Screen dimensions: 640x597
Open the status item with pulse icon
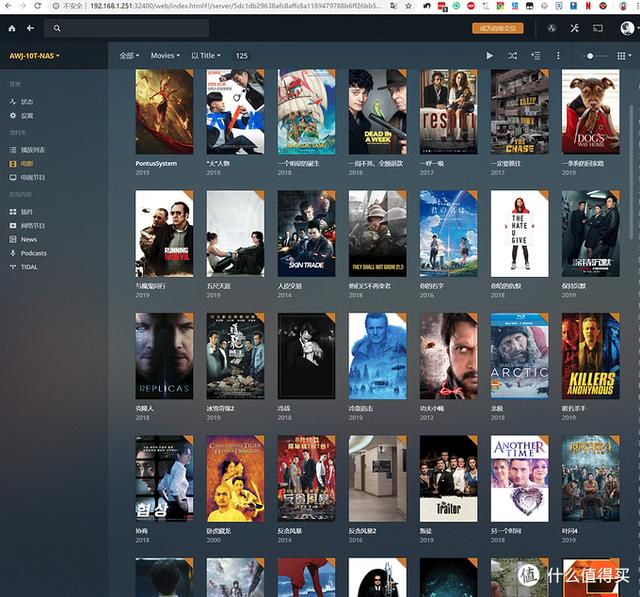[21, 102]
